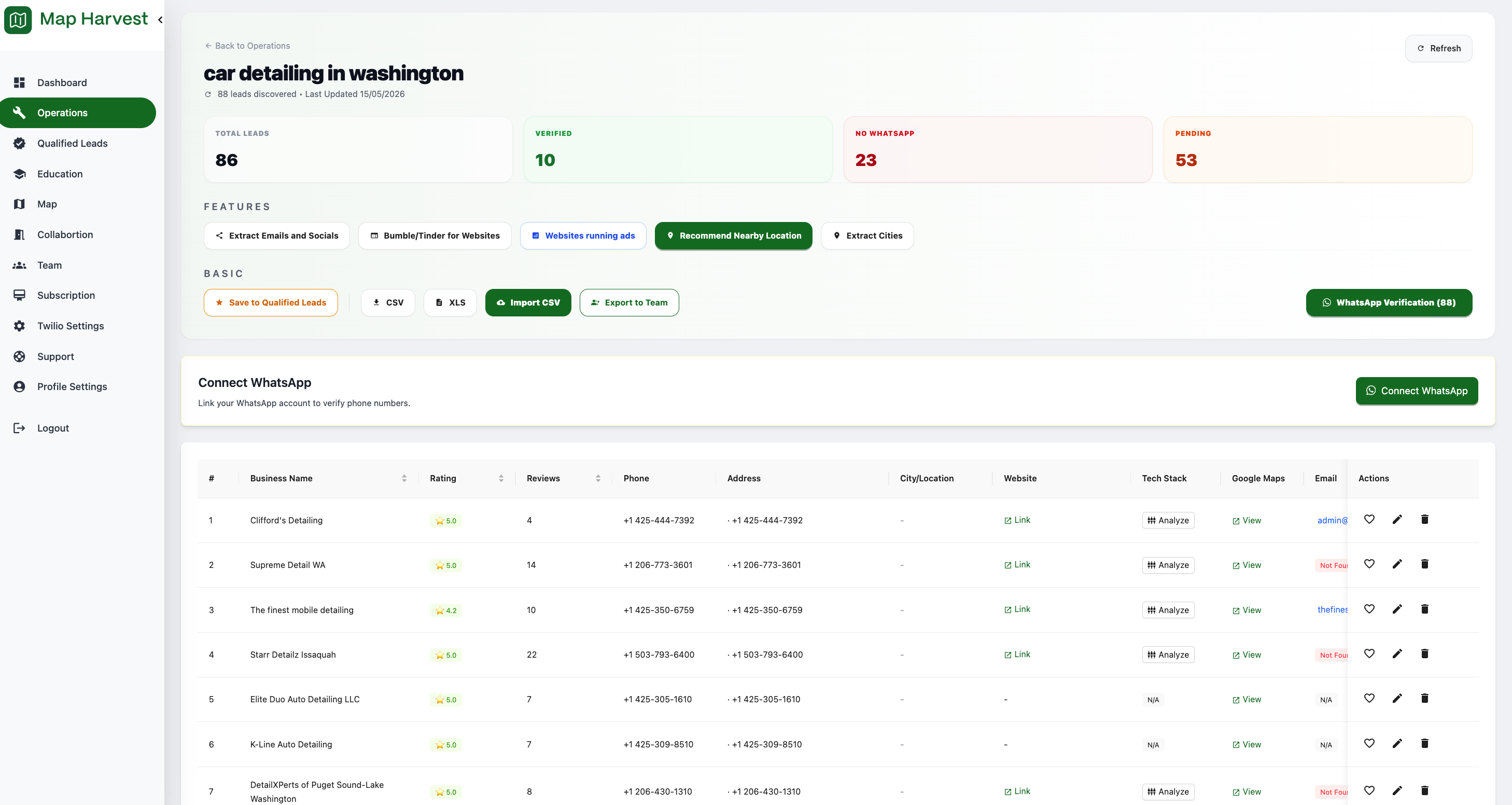This screenshot has height=805, width=1512.
Task: Click the Map Harvest logo icon
Action: coord(18,19)
